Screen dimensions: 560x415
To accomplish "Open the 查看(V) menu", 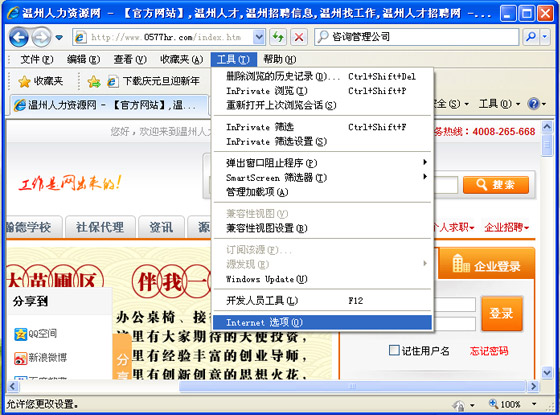I will 130,59.
